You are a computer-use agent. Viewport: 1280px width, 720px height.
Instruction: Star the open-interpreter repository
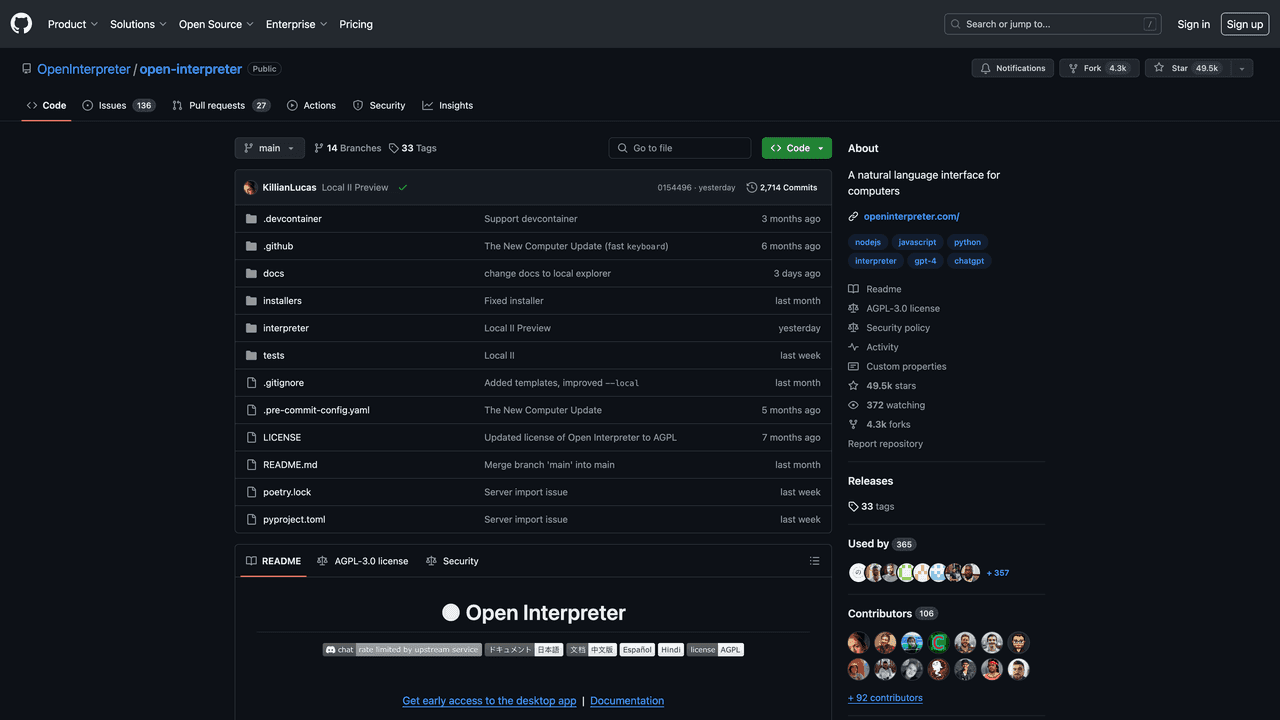click(1186, 68)
